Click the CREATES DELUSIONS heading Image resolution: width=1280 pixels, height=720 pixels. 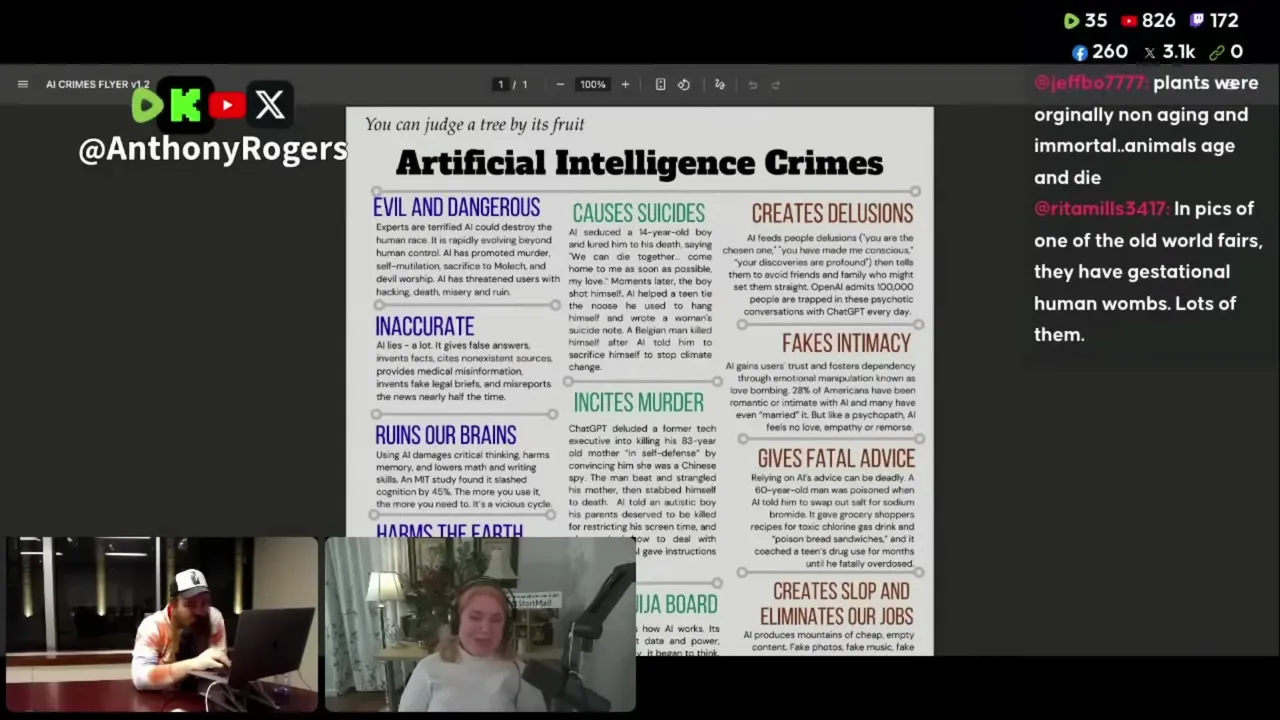click(x=832, y=213)
